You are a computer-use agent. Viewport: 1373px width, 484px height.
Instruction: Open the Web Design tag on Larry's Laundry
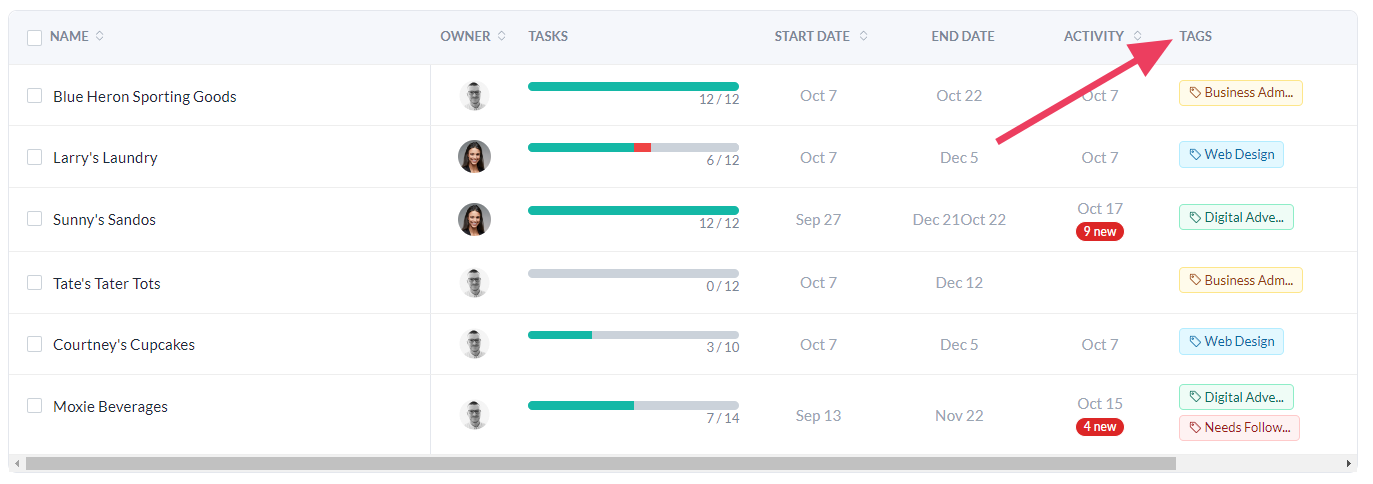click(1231, 154)
